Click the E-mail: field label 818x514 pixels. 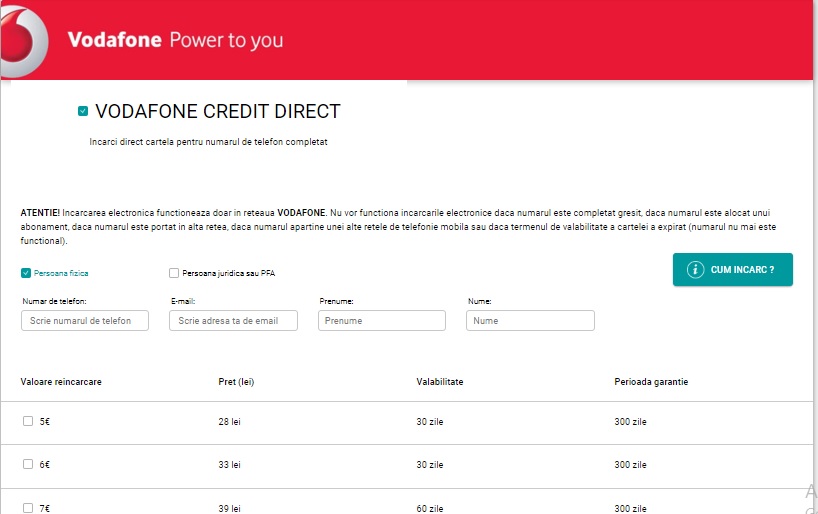(x=183, y=301)
